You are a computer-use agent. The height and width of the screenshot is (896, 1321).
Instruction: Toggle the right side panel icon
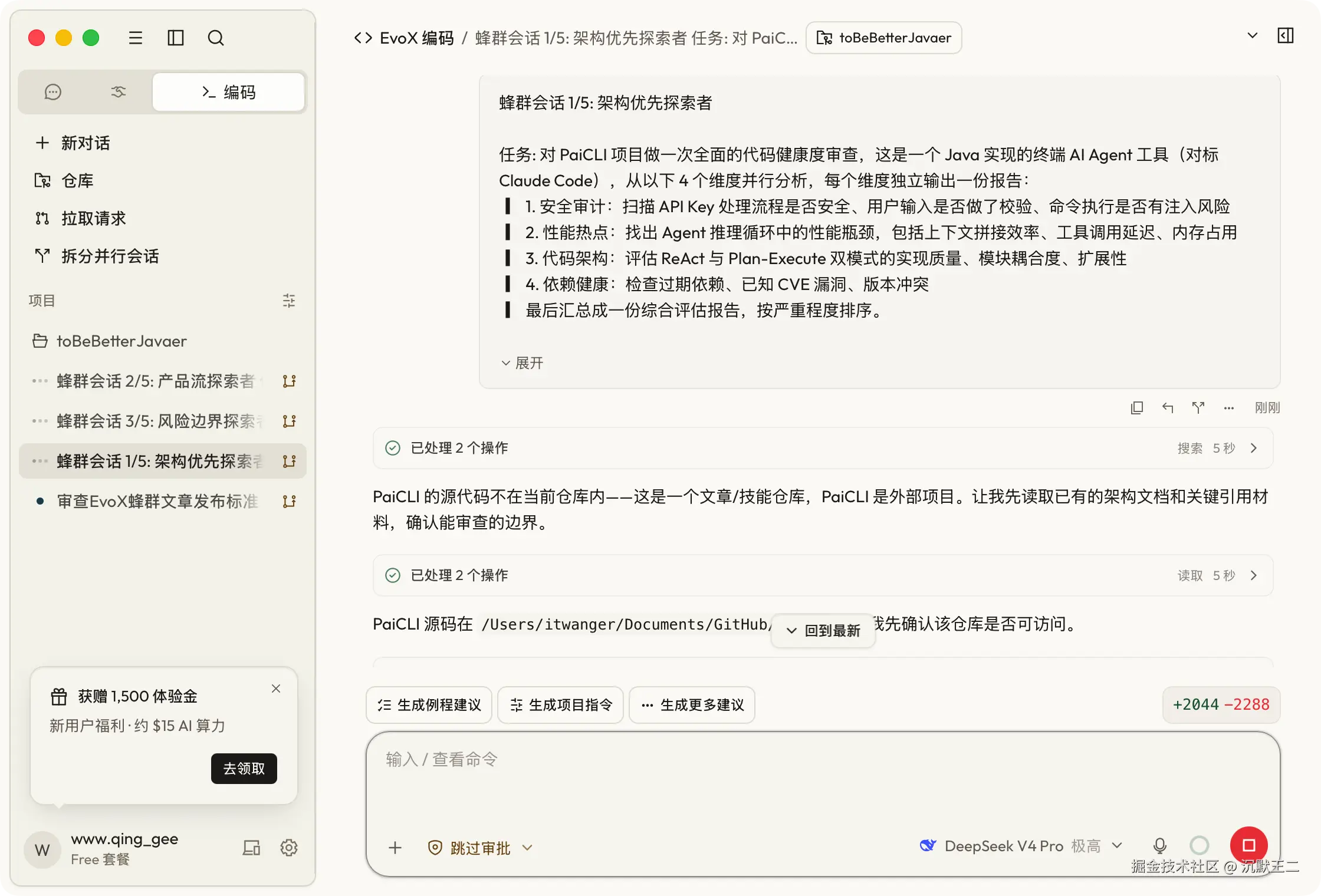coord(1286,35)
